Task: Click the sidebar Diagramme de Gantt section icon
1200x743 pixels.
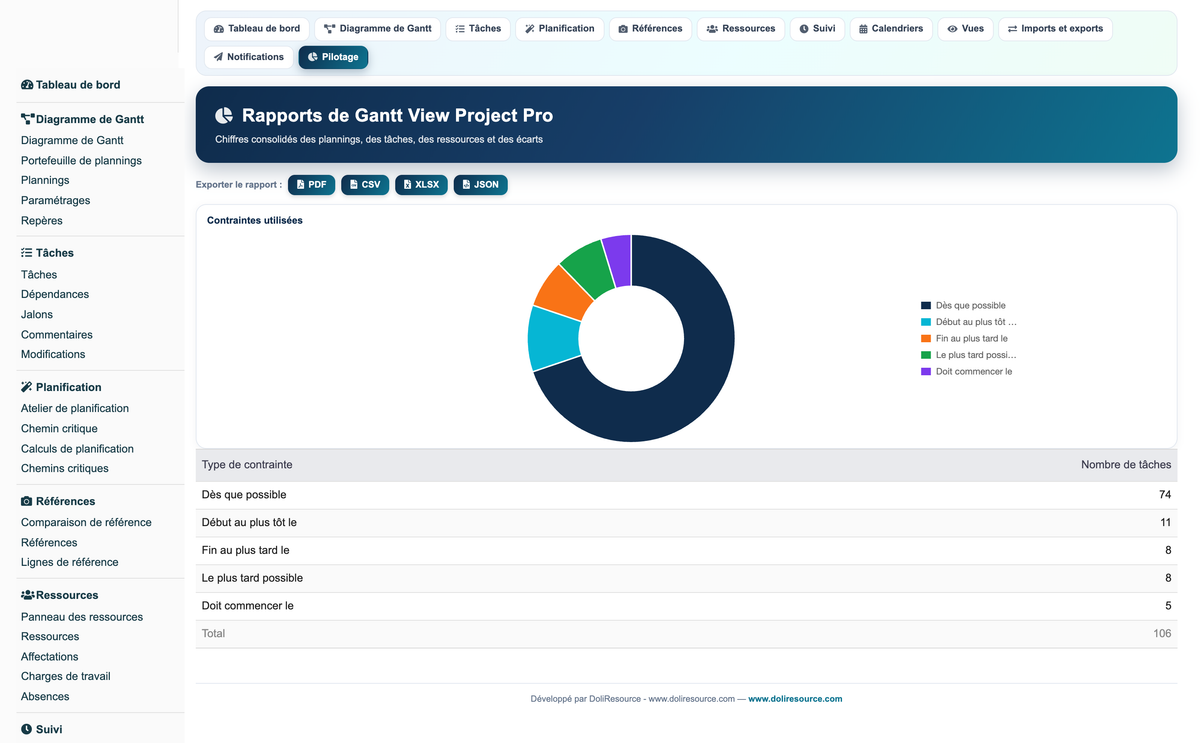Action: [28, 119]
